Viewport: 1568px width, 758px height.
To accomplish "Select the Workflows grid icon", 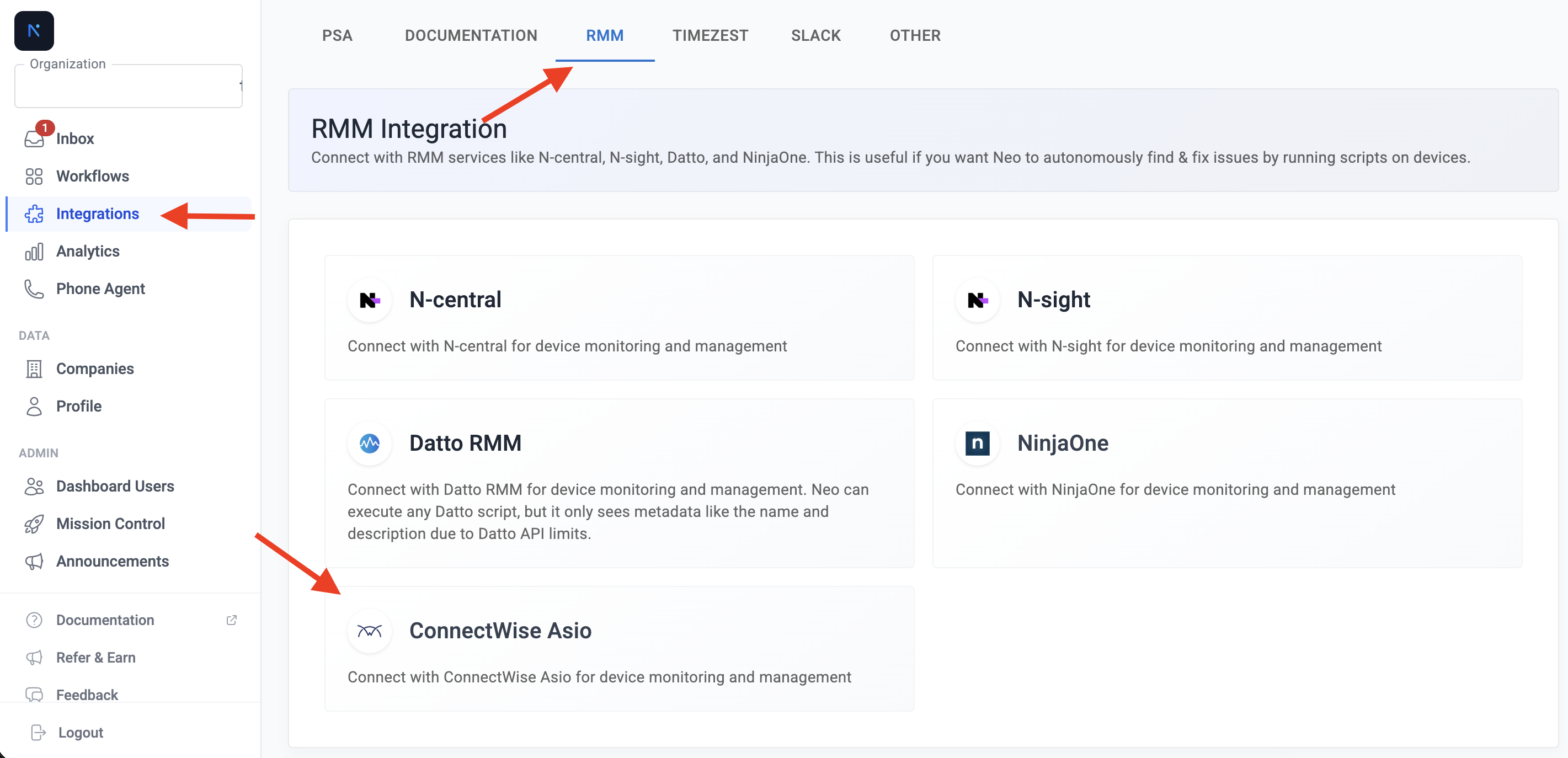I will coord(34,176).
